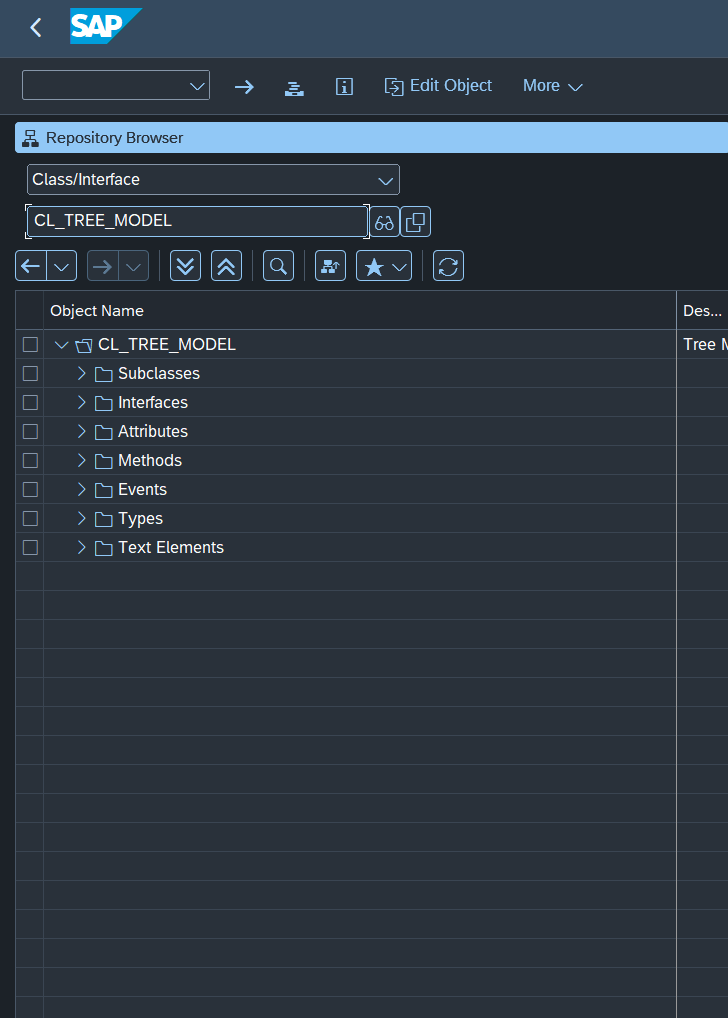Click the CL_TREE_MODEL object name input field
This screenshot has height=1018, width=728.
(197, 221)
